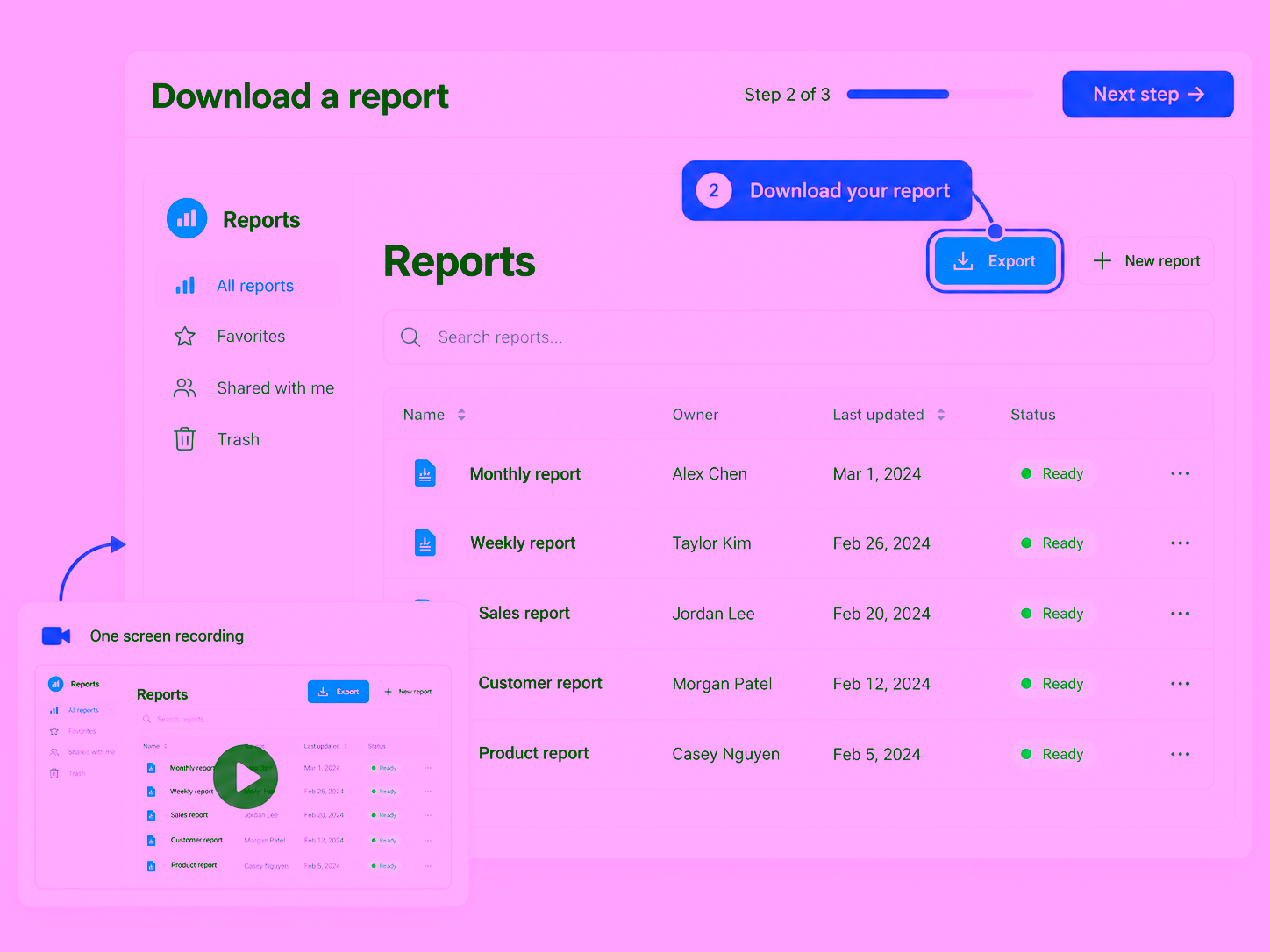Image resolution: width=1270 pixels, height=952 pixels.
Task: Click the Export button
Action: tap(995, 261)
